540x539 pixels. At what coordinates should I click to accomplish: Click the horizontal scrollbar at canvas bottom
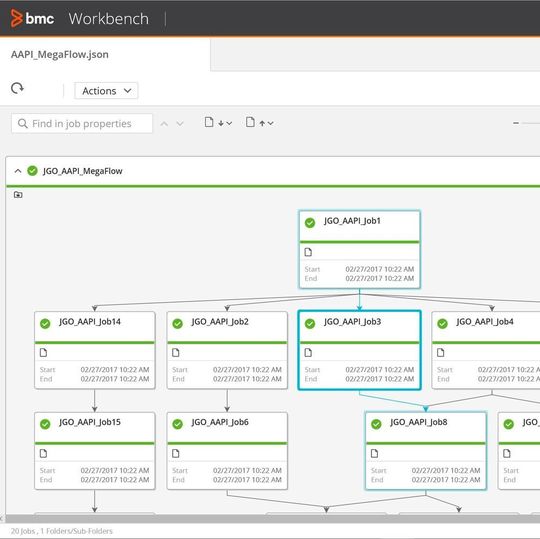coord(272,519)
